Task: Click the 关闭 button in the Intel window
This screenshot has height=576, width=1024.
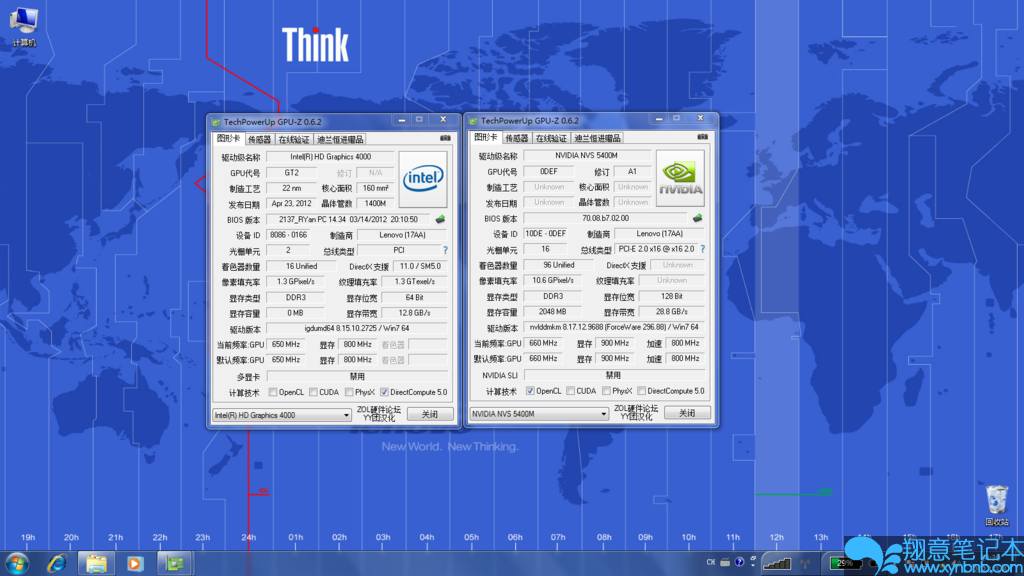Action: [430, 415]
